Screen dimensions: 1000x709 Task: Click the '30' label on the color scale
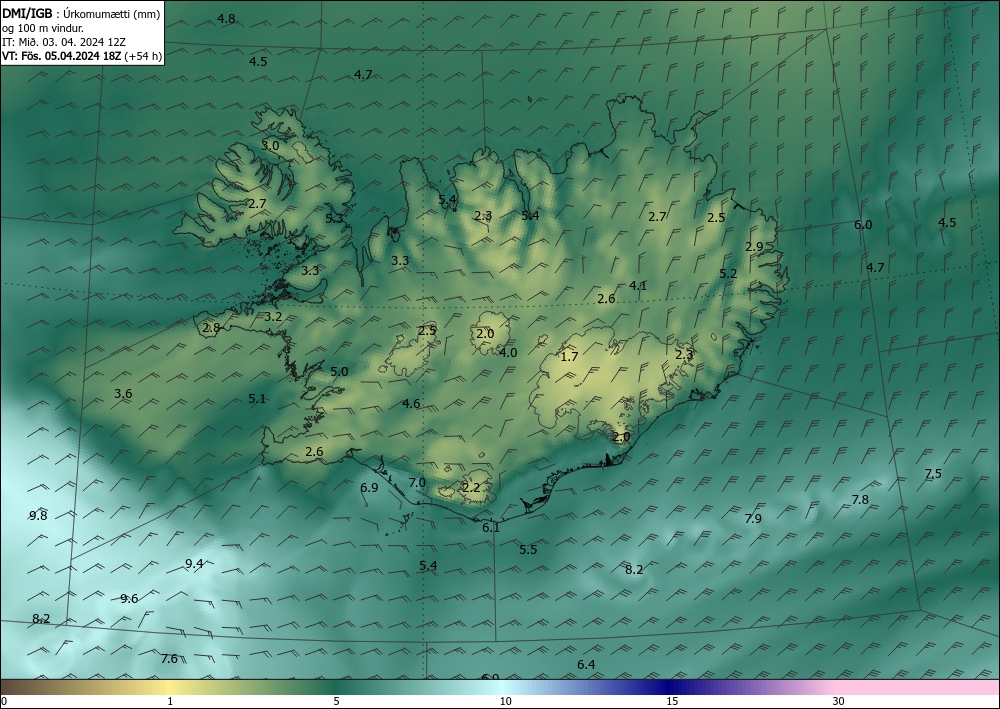tap(839, 702)
